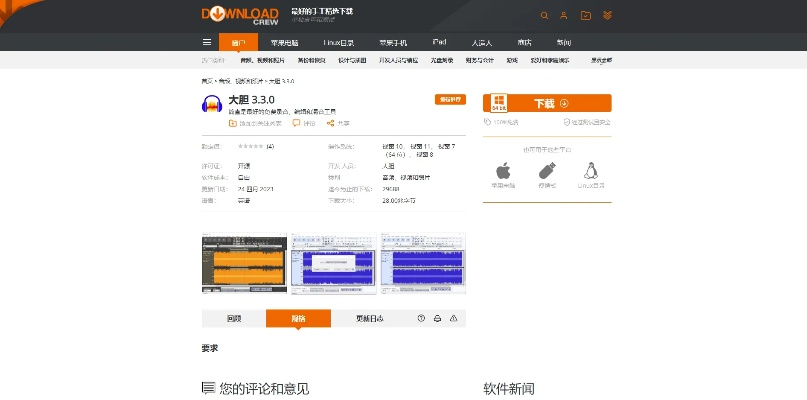The width and height of the screenshot is (807, 400).
Task: Click the breadcrumb trail above the title
Action: 248,81
